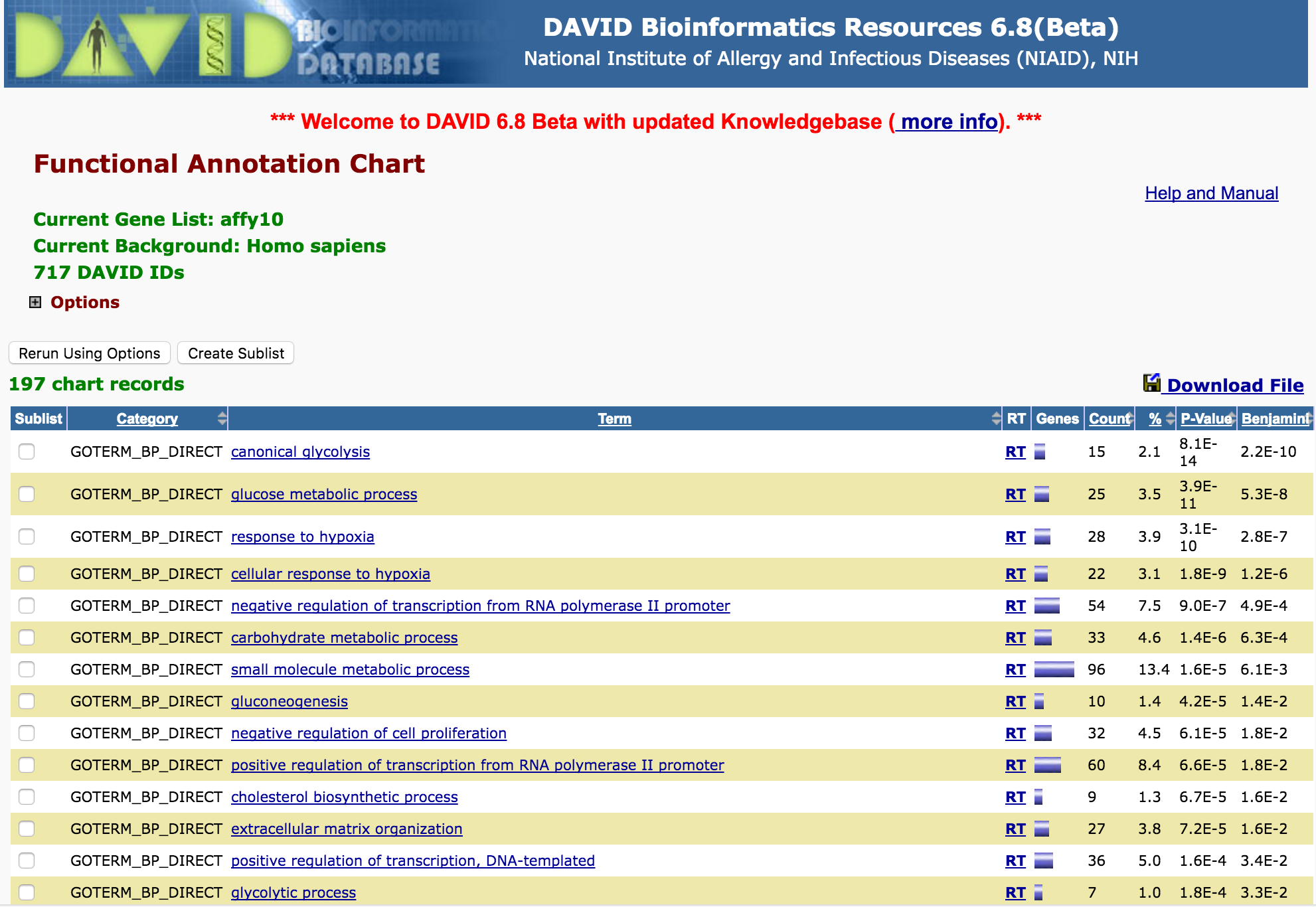Sort table by Count header
Viewport: 1316px width, 907px height.
tap(1109, 418)
